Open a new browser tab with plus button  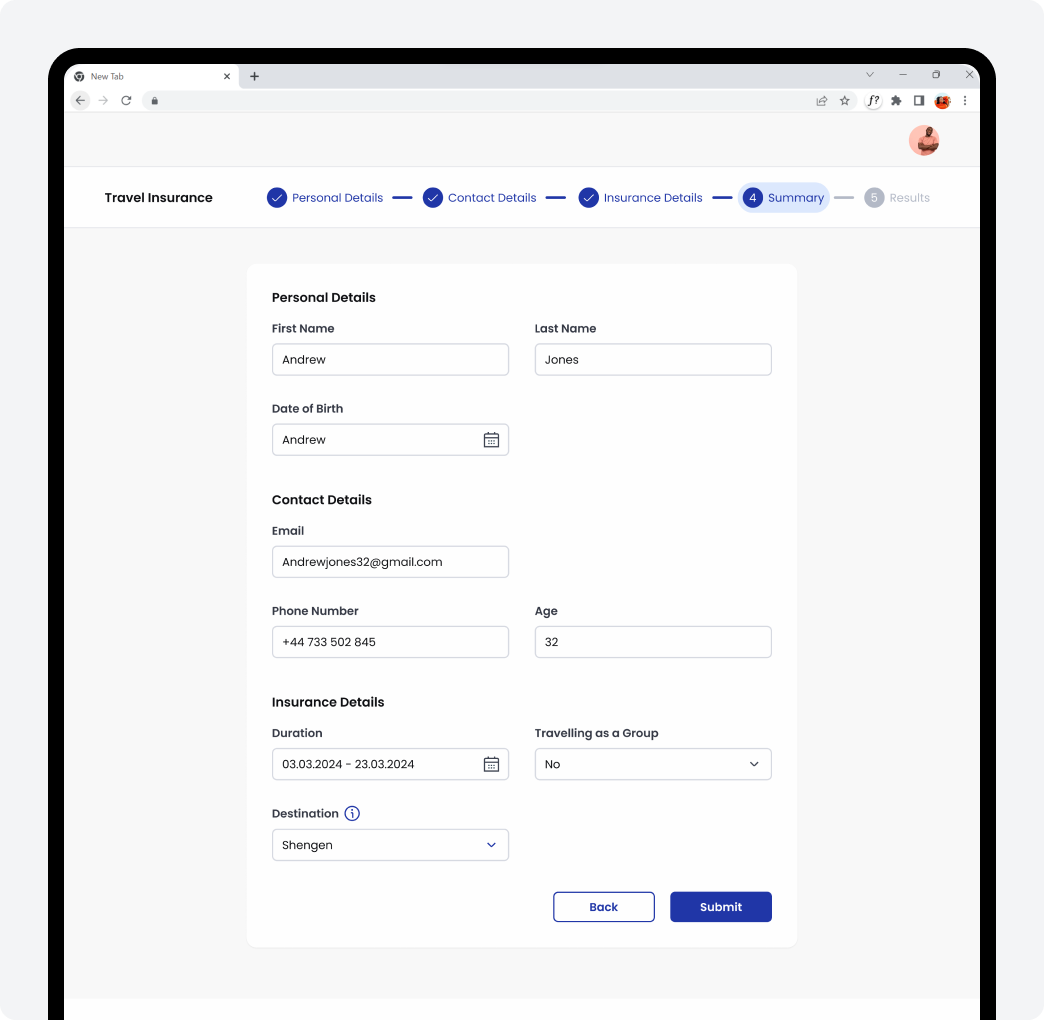click(x=254, y=76)
